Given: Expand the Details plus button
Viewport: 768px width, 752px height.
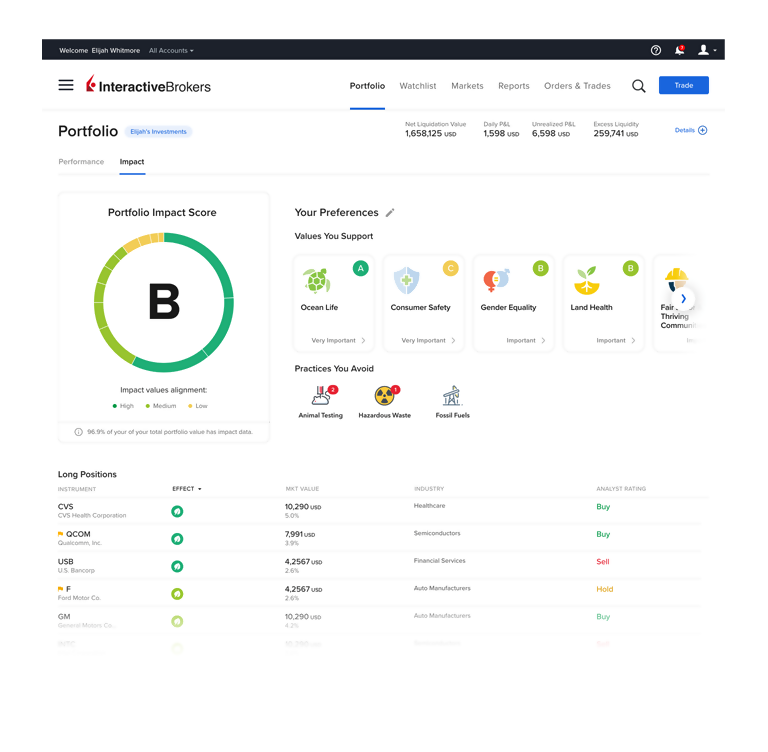Looking at the screenshot, I should (x=702, y=130).
